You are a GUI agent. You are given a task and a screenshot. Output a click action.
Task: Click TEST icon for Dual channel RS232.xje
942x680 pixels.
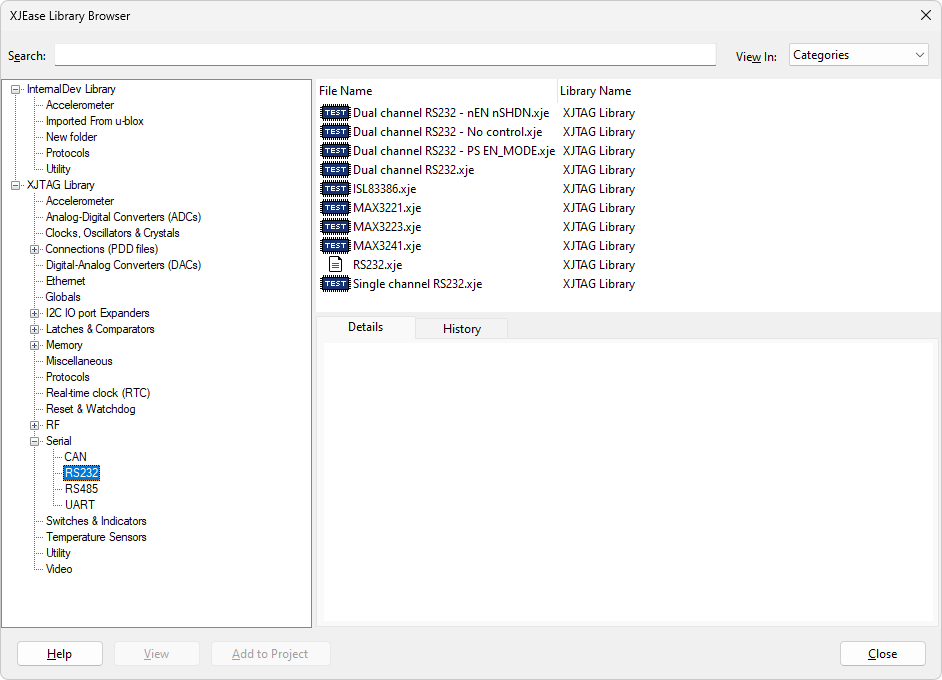pyautogui.click(x=335, y=170)
